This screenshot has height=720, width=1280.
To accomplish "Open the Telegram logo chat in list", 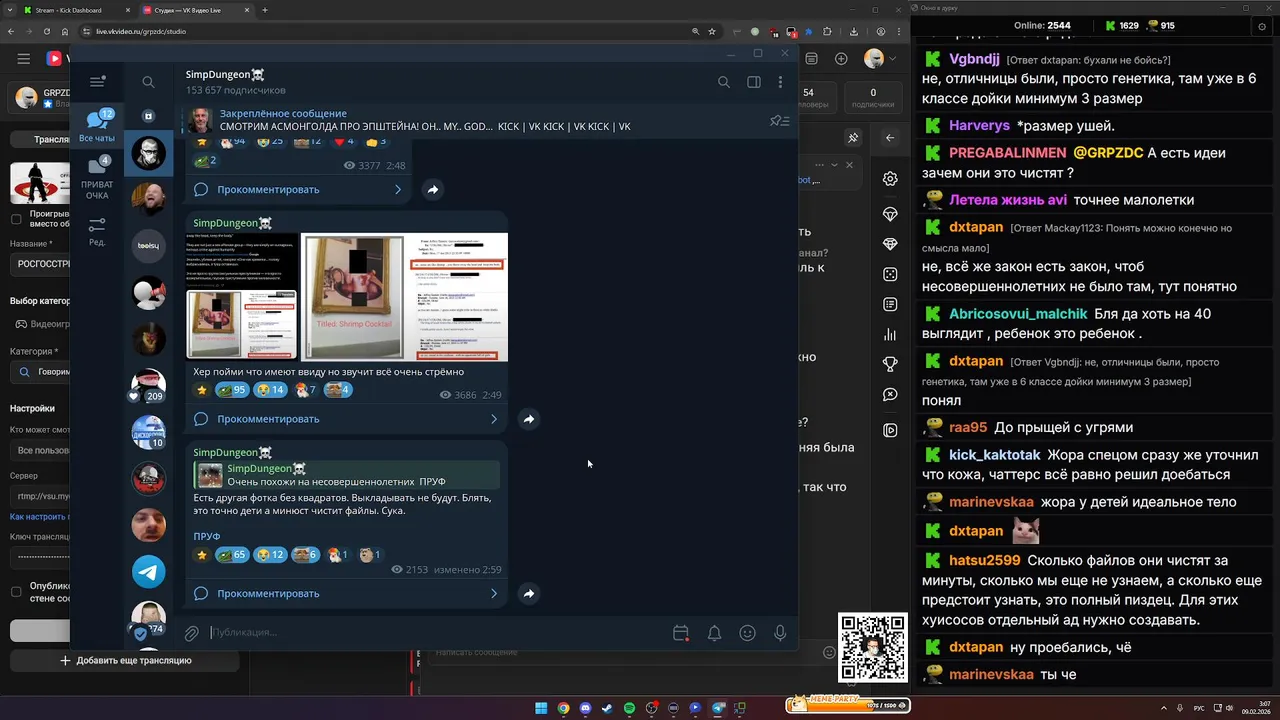I will (149, 572).
